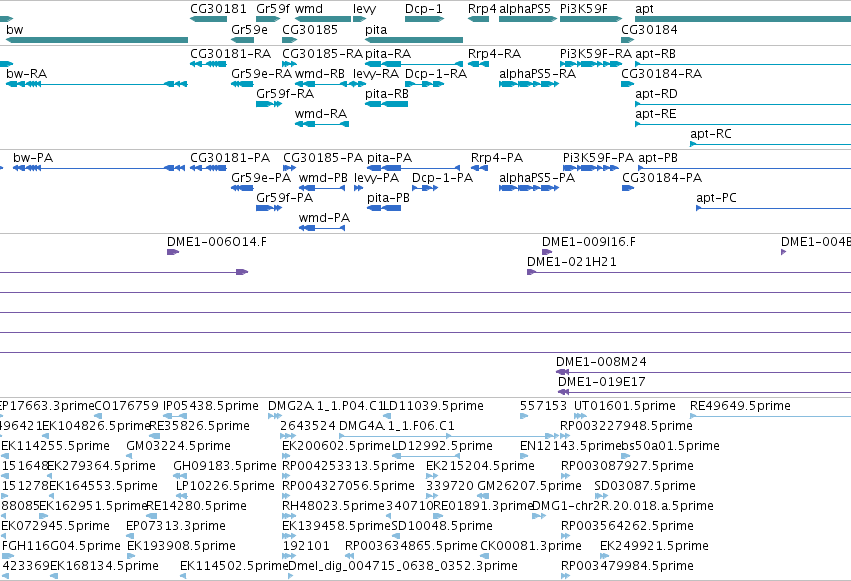Select the EK200602.5prime EST label
This screenshot has width=851, height=581.
[x=336, y=445]
